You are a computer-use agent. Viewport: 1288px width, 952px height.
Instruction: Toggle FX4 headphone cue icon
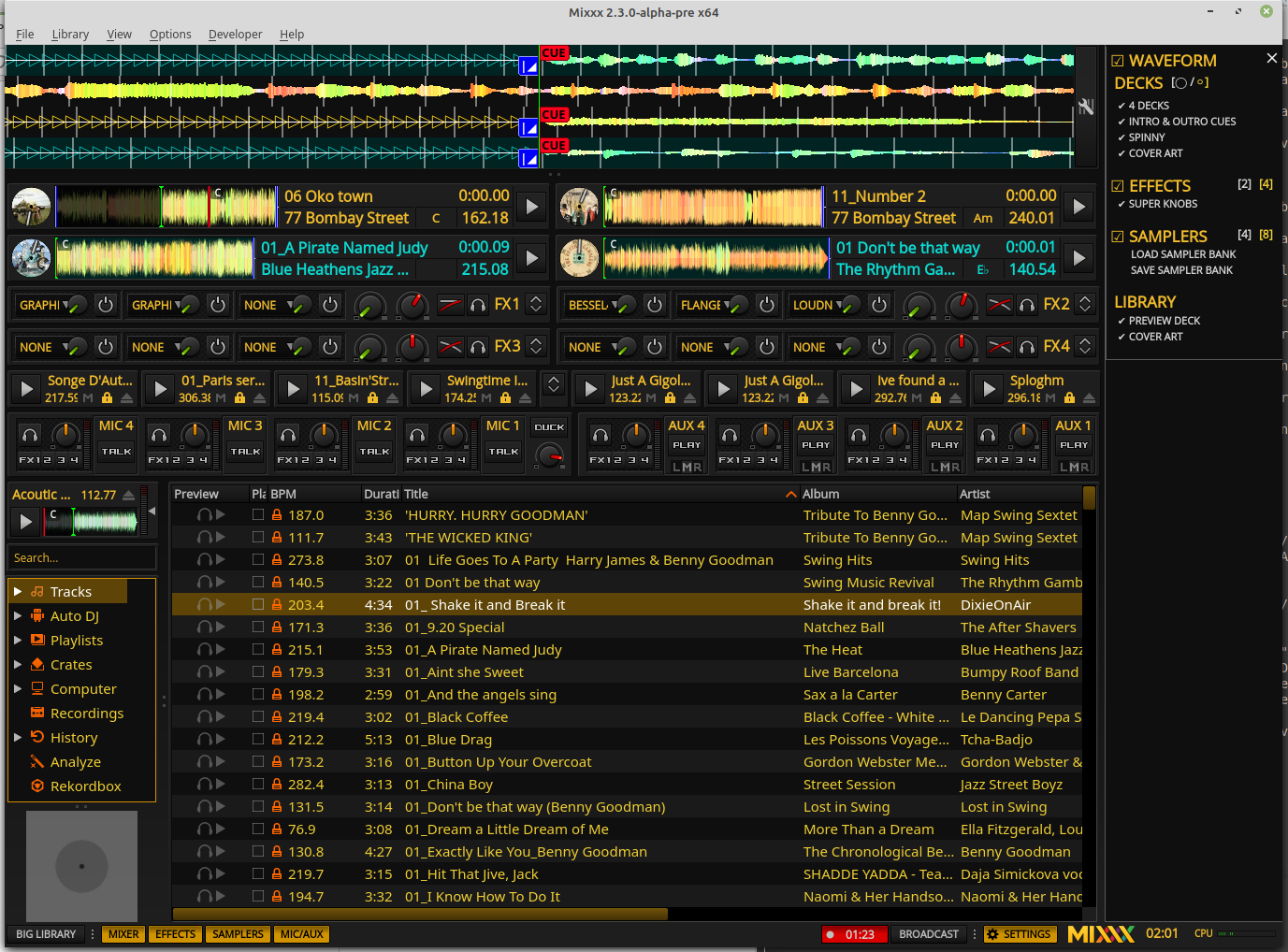(1027, 347)
